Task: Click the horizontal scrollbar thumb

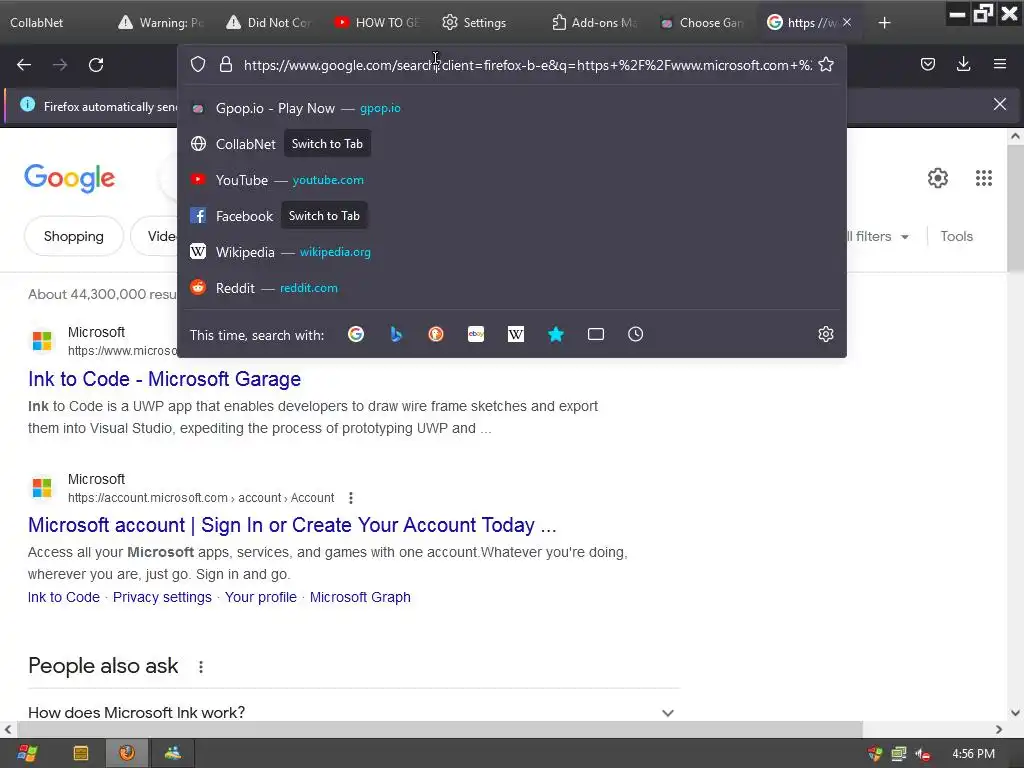Action: click(x=440, y=729)
